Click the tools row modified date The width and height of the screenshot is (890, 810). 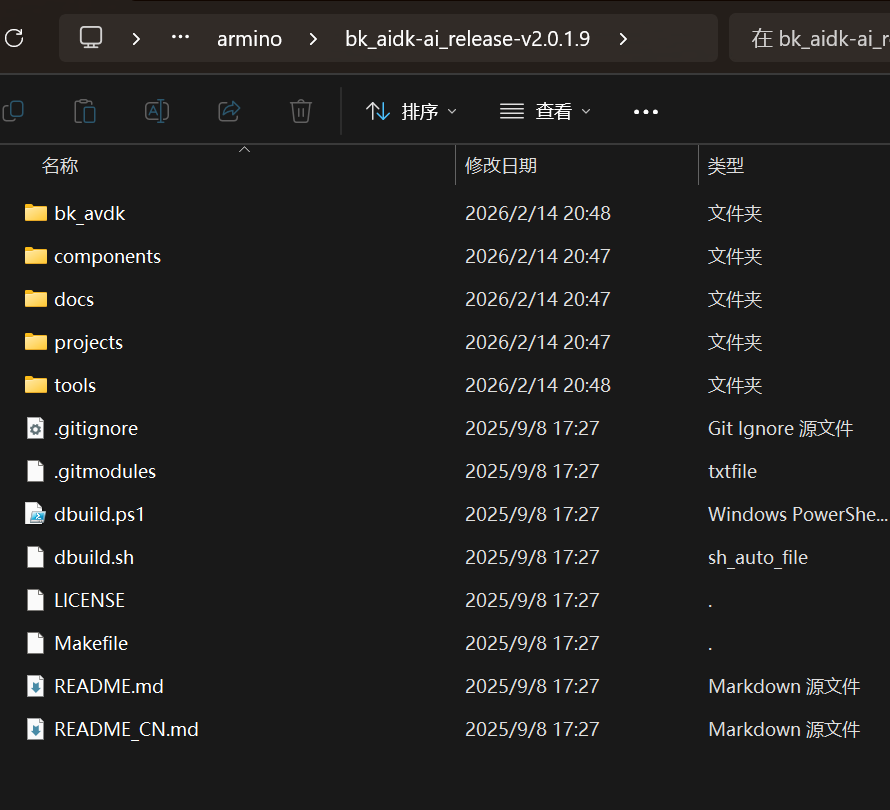point(538,385)
